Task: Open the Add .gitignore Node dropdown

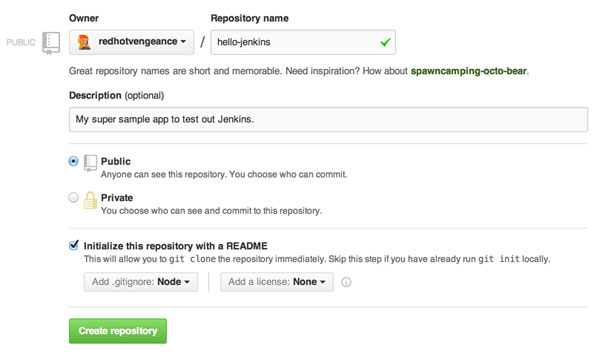Action: [141, 282]
